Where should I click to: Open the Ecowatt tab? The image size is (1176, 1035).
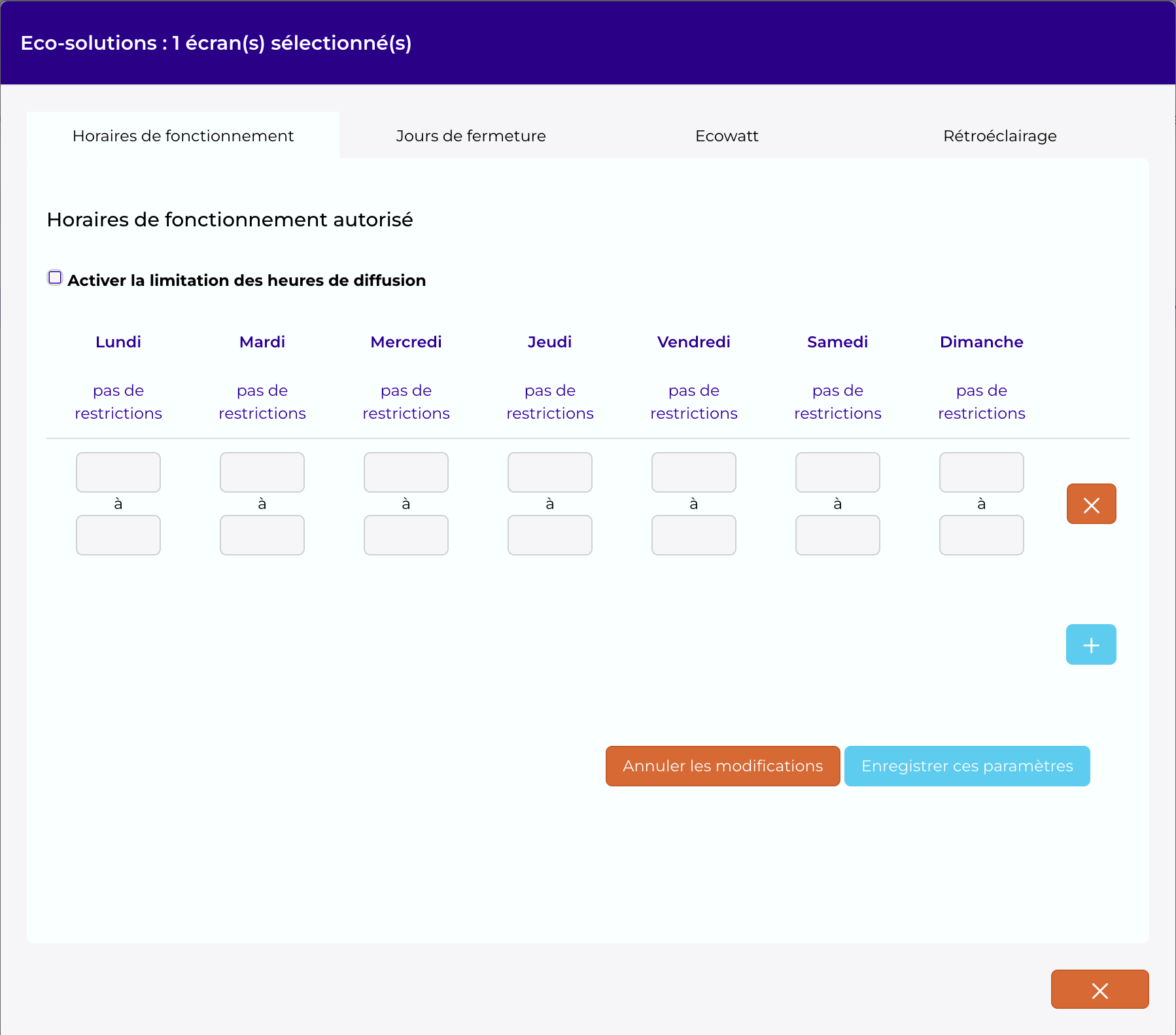click(x=727, y=135)
